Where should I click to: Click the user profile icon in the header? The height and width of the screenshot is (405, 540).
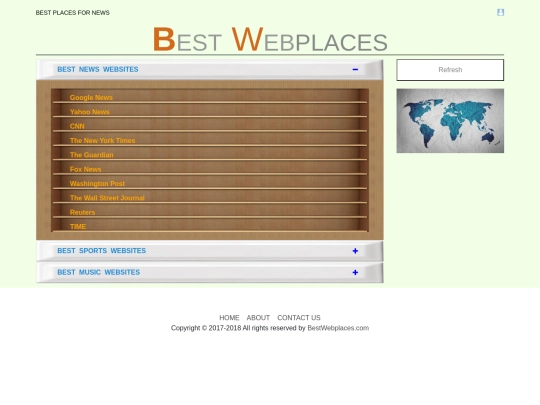tap(500, 12)
